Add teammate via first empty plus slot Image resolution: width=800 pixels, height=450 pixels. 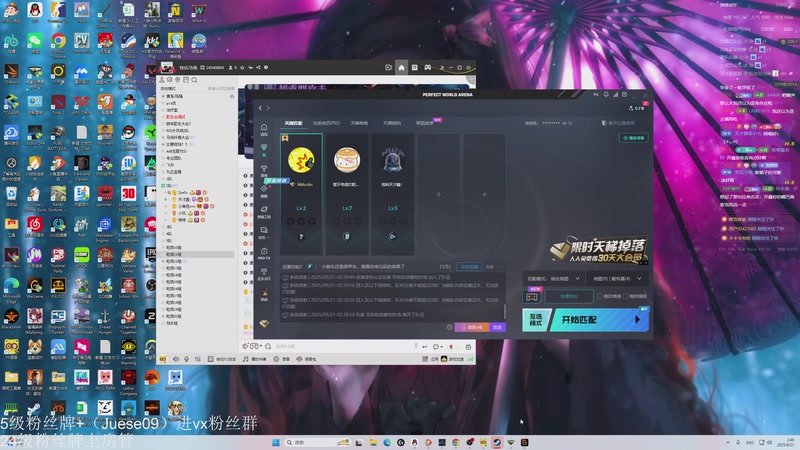pos(438,194)
